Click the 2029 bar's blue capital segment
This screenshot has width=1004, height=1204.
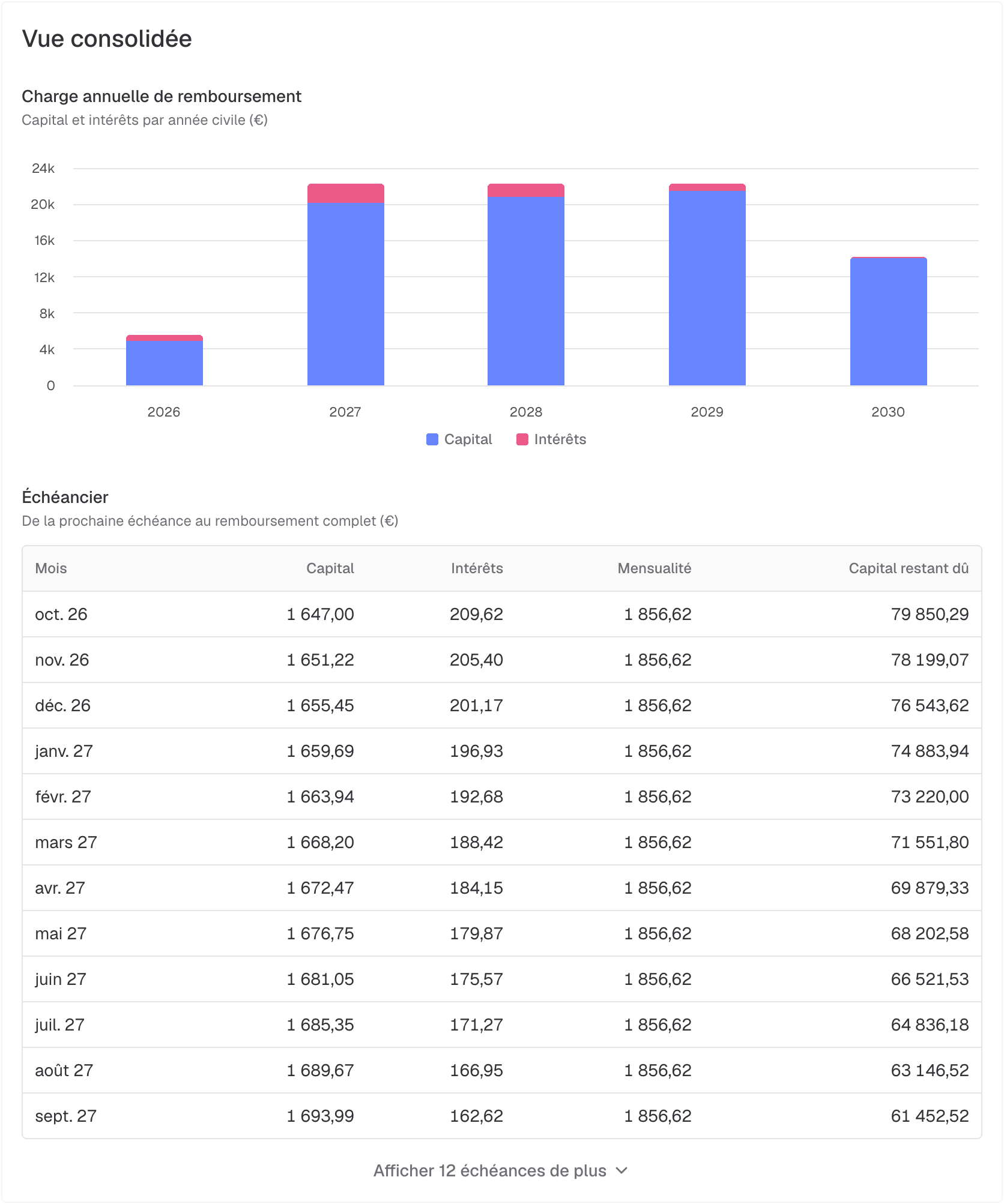pos(707,288)
